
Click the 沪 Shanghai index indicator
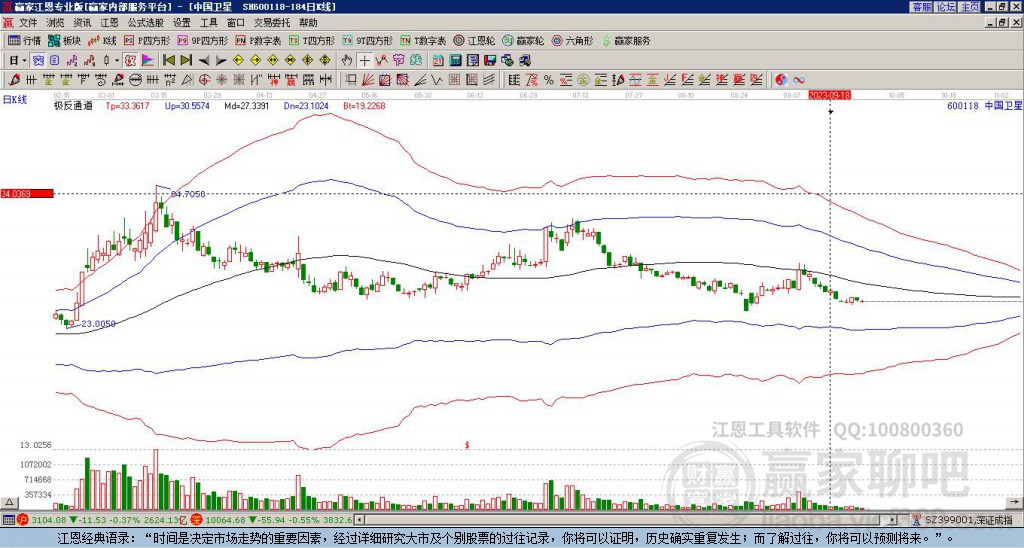click(x=23, y=520)
